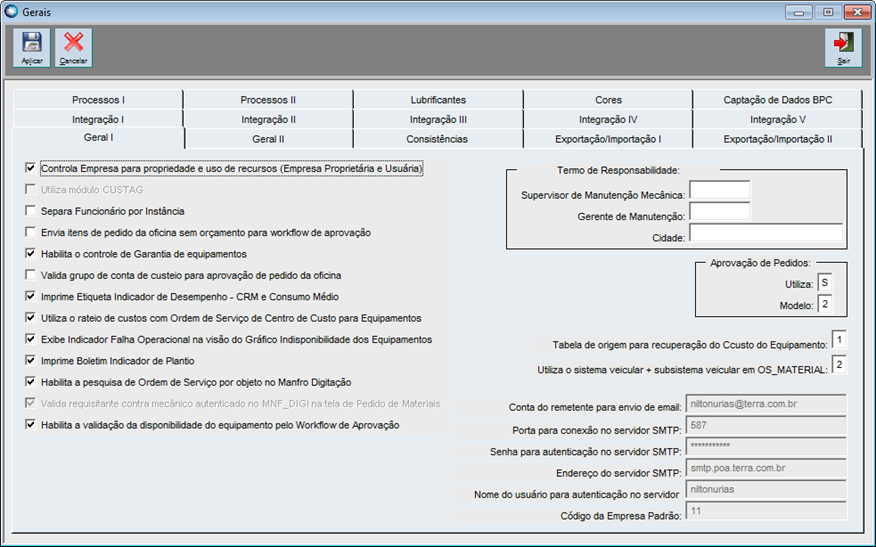Click Supervisor de Manutenção Mecânica field
This screenshot has width=876, height=547.
click(720, 190)
